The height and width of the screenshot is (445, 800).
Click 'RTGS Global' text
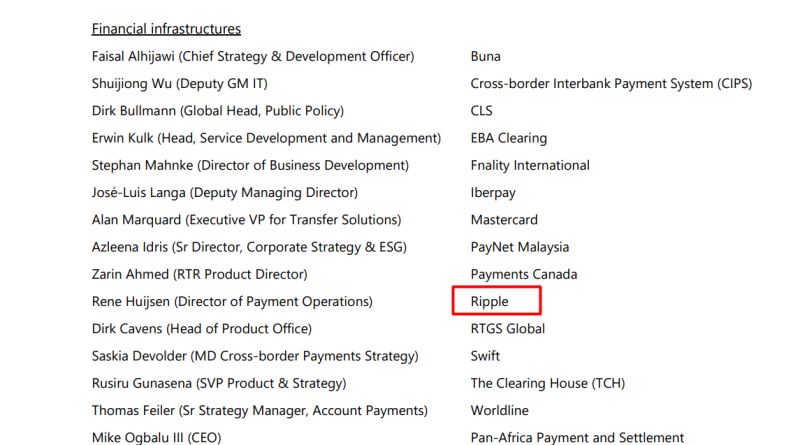(x=508, y=329)
